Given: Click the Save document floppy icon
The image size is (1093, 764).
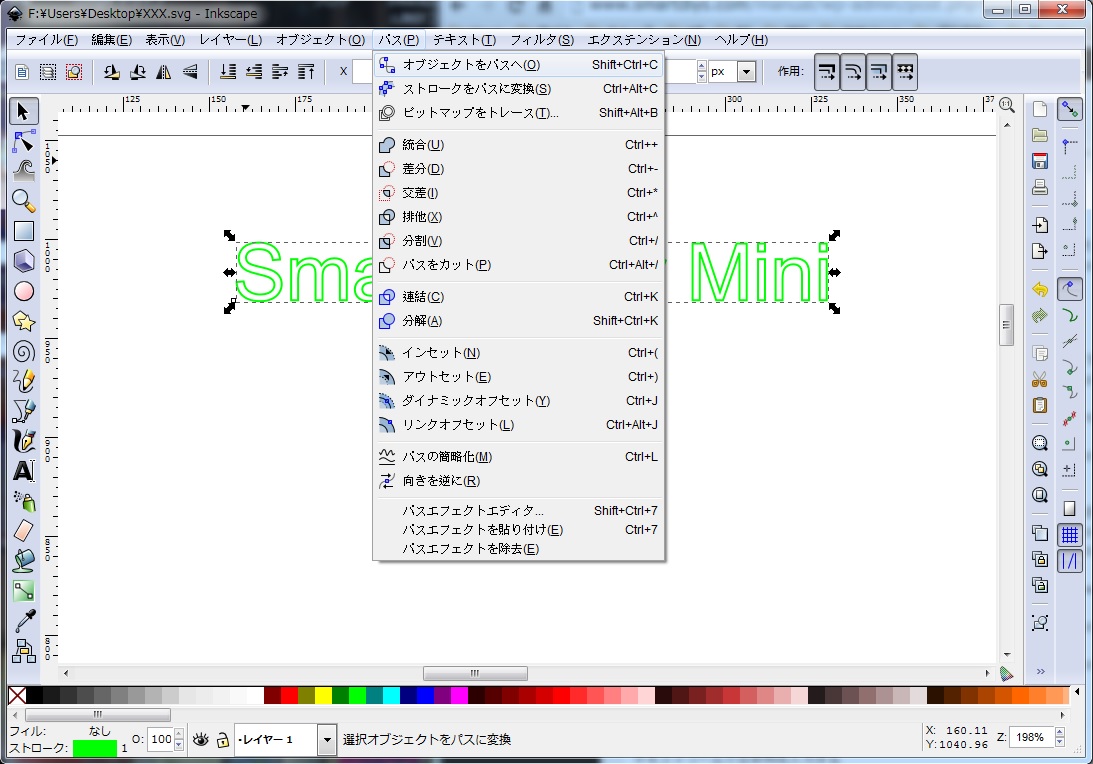Looking at the screenshot, I should tap(1040, 161).
